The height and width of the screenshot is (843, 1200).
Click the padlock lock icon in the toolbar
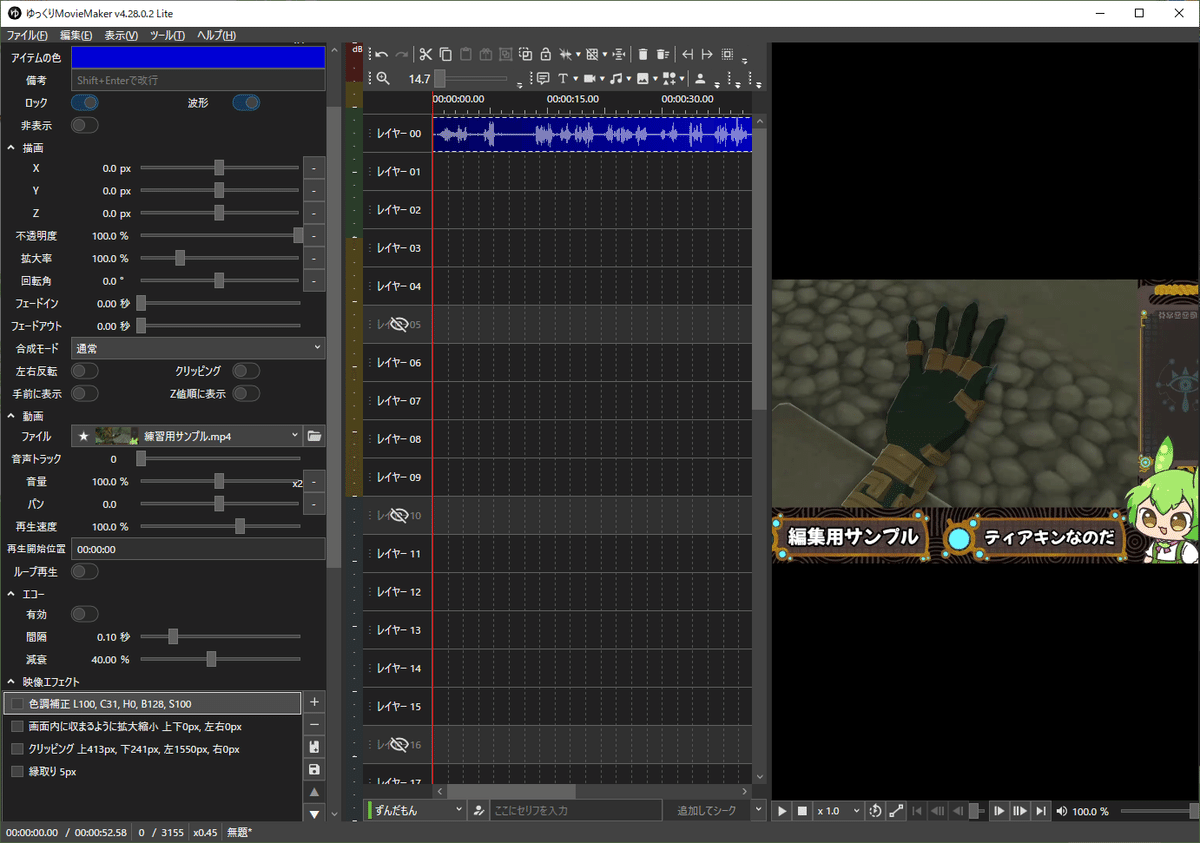[546, 55]
